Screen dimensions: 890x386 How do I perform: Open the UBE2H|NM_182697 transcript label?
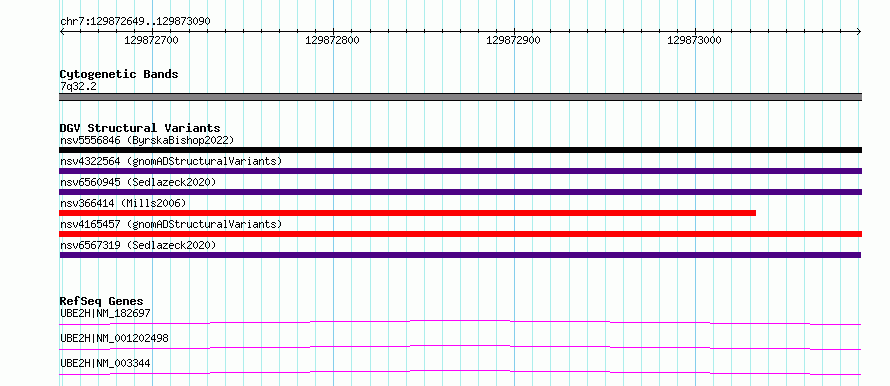coord(105,313)
